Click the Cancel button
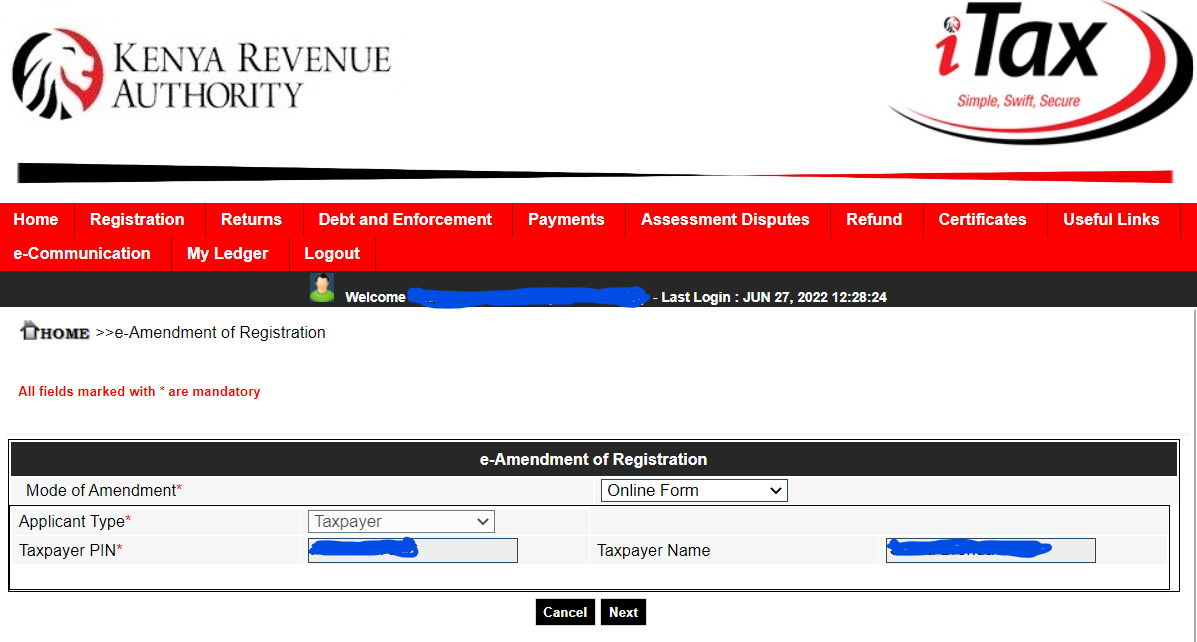Viewport: 1197px width, 642px height. click(x=565, y=611)
